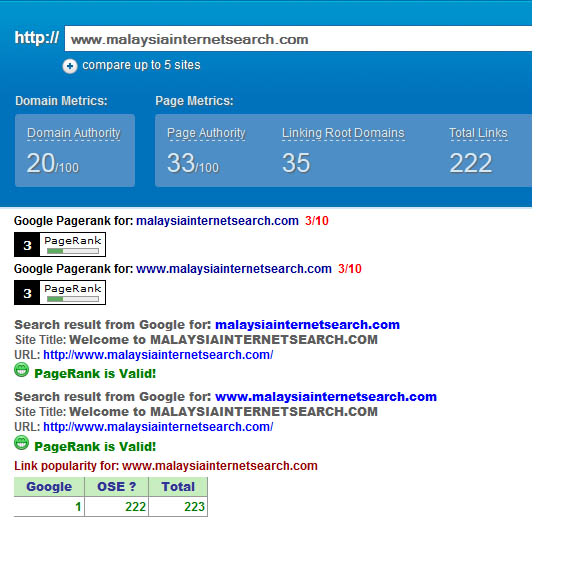Click the Page Authority label

(x=206, y=133)
